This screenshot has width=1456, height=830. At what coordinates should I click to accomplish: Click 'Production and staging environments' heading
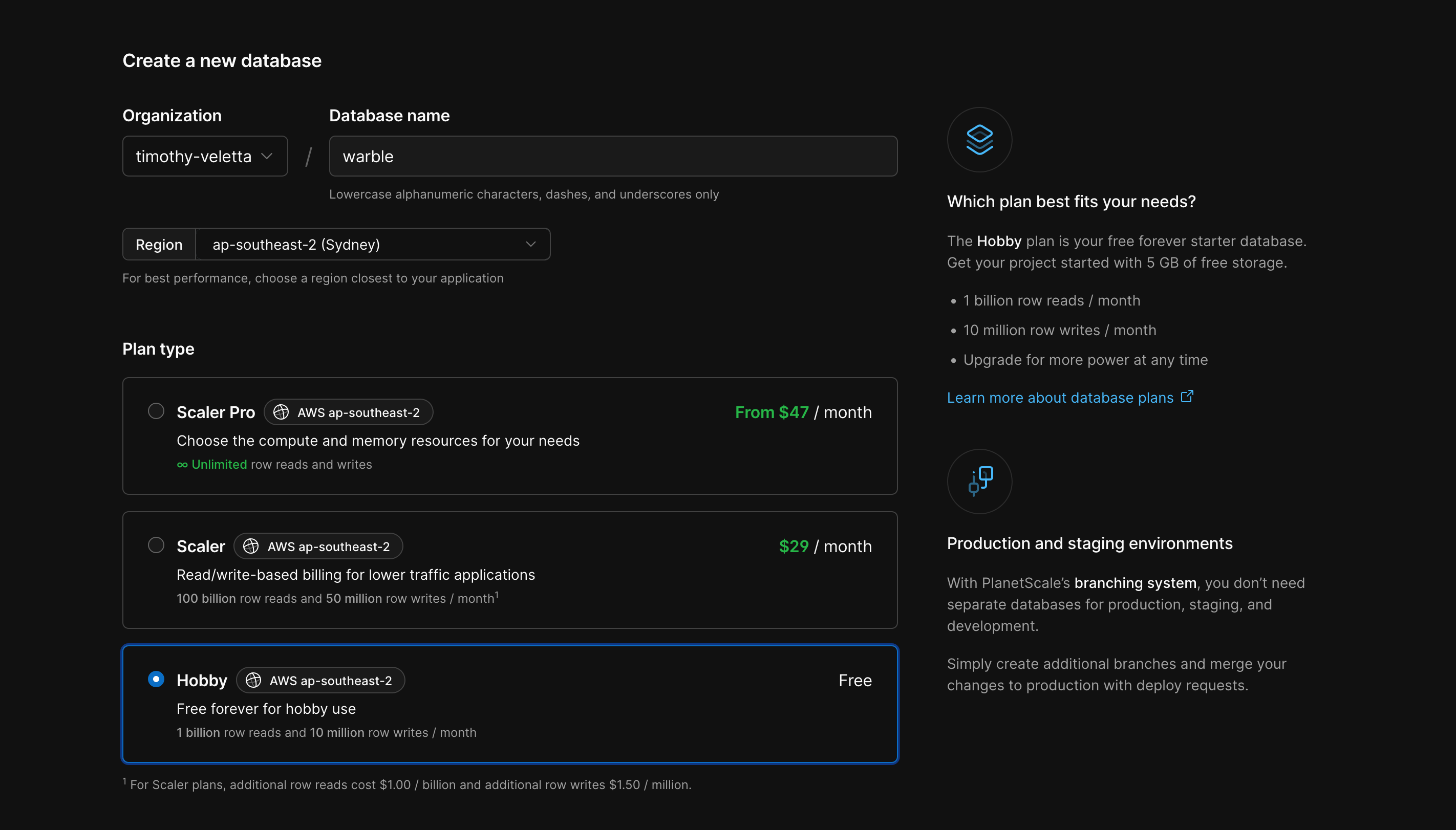pyautogui.click(x=1089, y=543)
